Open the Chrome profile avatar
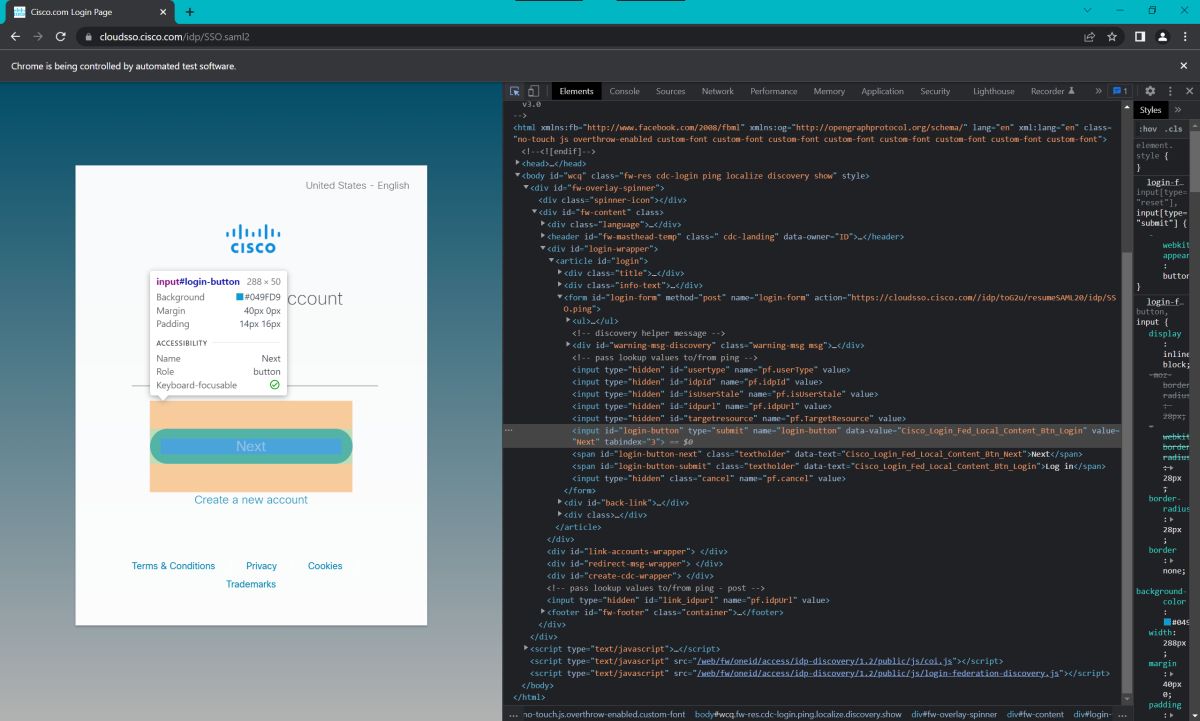1200x721 pixels. tap(1162, 37)
